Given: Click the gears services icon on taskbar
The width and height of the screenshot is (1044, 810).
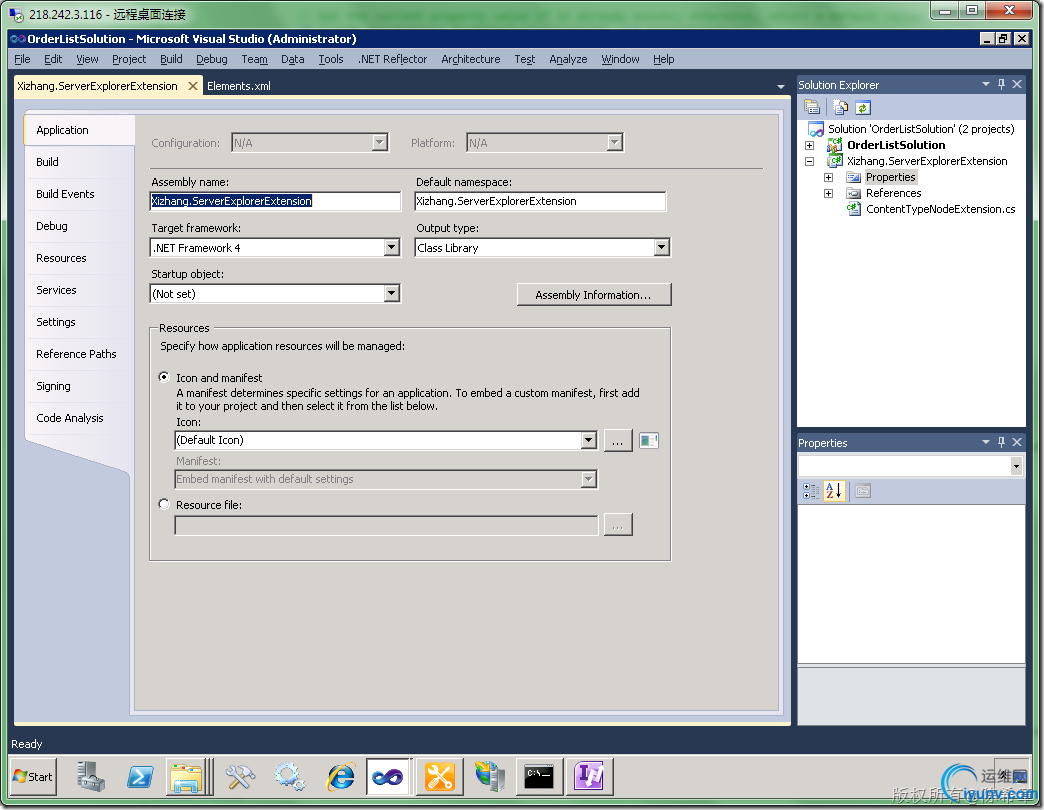Looking at the screenshot, I should tap(290, 776).
